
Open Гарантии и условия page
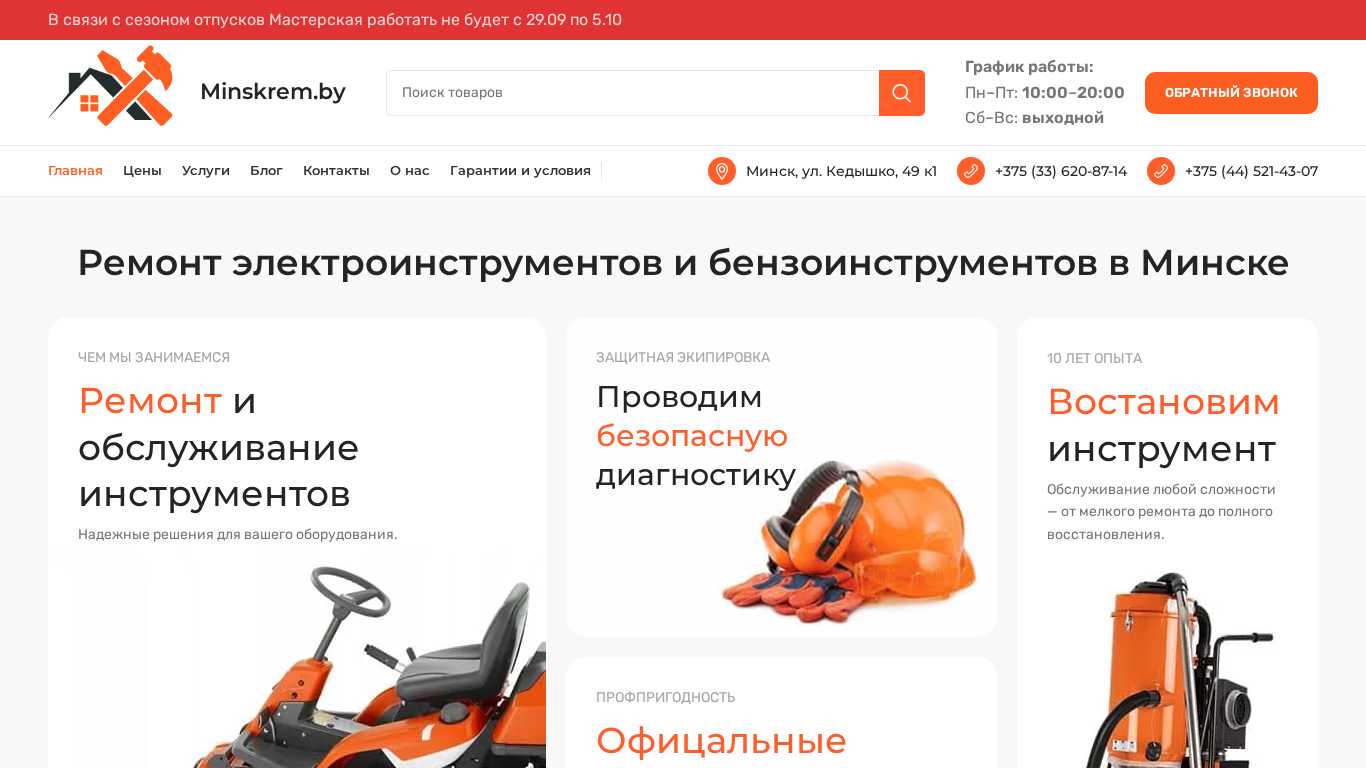(520, 171)
